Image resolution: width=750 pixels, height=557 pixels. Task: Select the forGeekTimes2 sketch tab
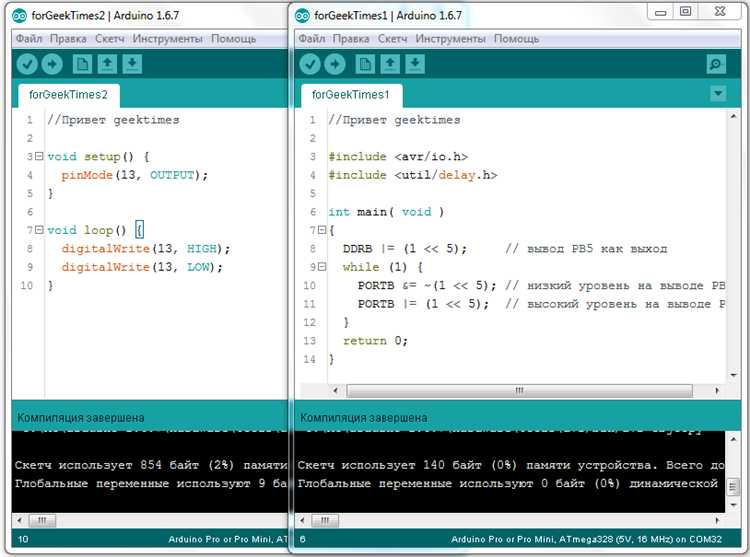pyautogui.click(x=68, y=95)
